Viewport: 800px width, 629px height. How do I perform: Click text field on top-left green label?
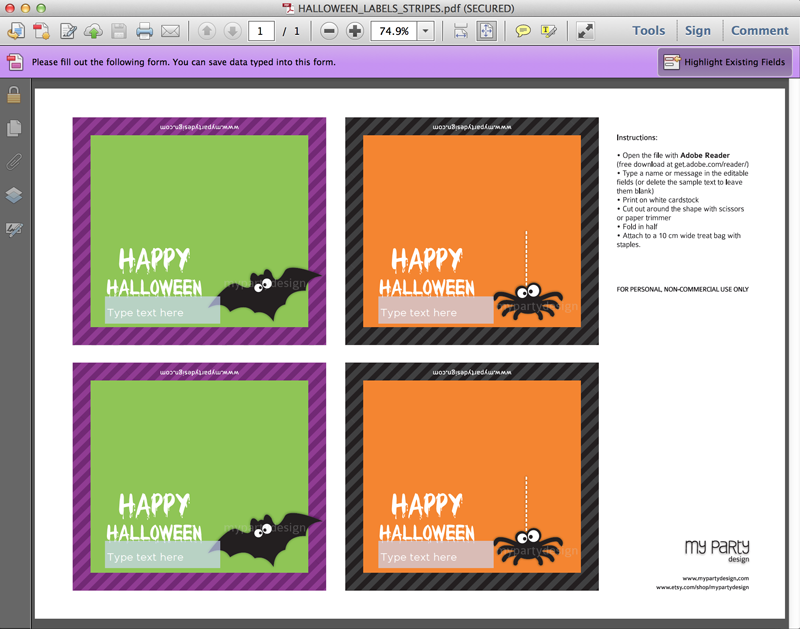pos(162,312)
